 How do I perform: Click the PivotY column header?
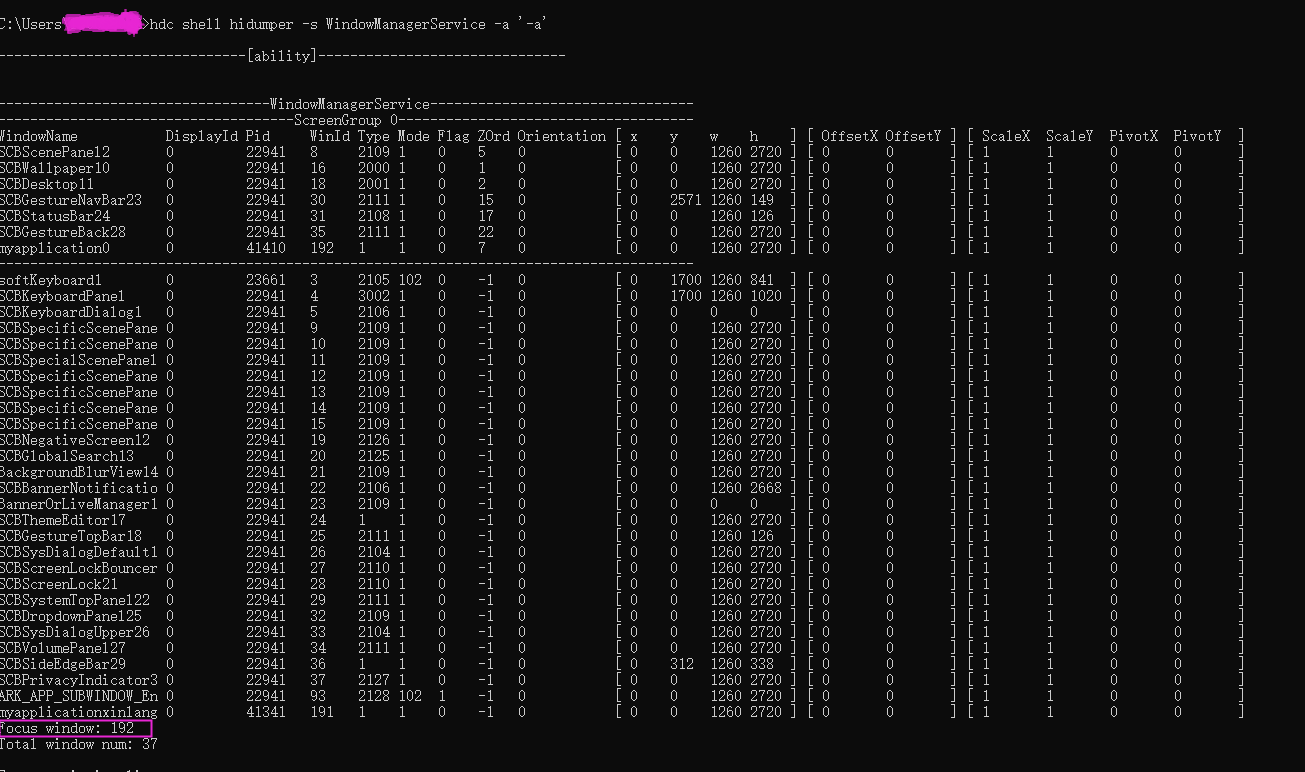(x=1198, y=136)
